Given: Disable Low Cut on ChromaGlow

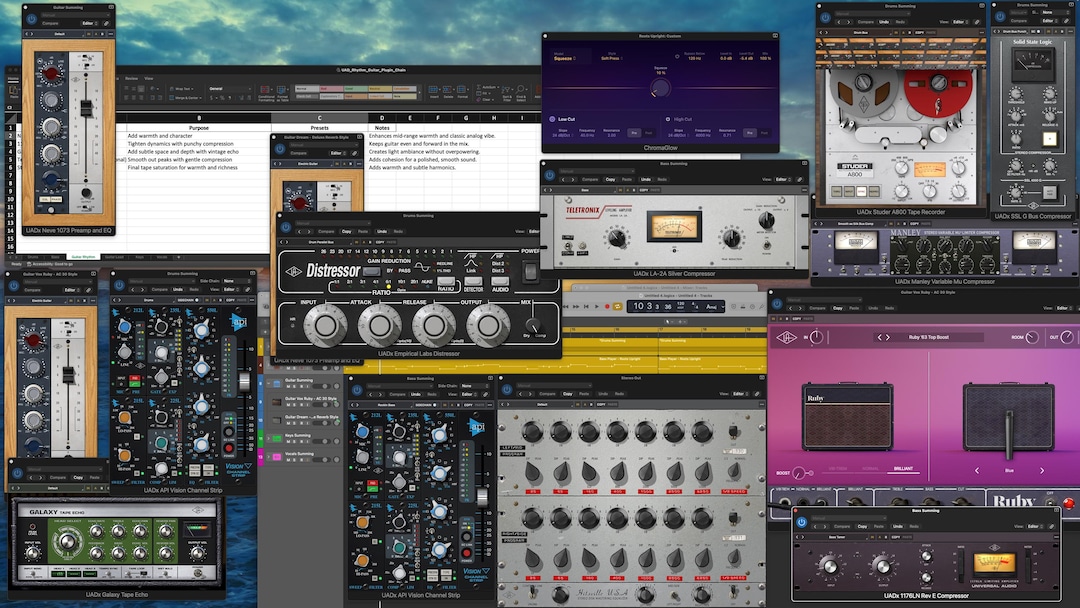Looking at the screenshot, I should point(552,118).
